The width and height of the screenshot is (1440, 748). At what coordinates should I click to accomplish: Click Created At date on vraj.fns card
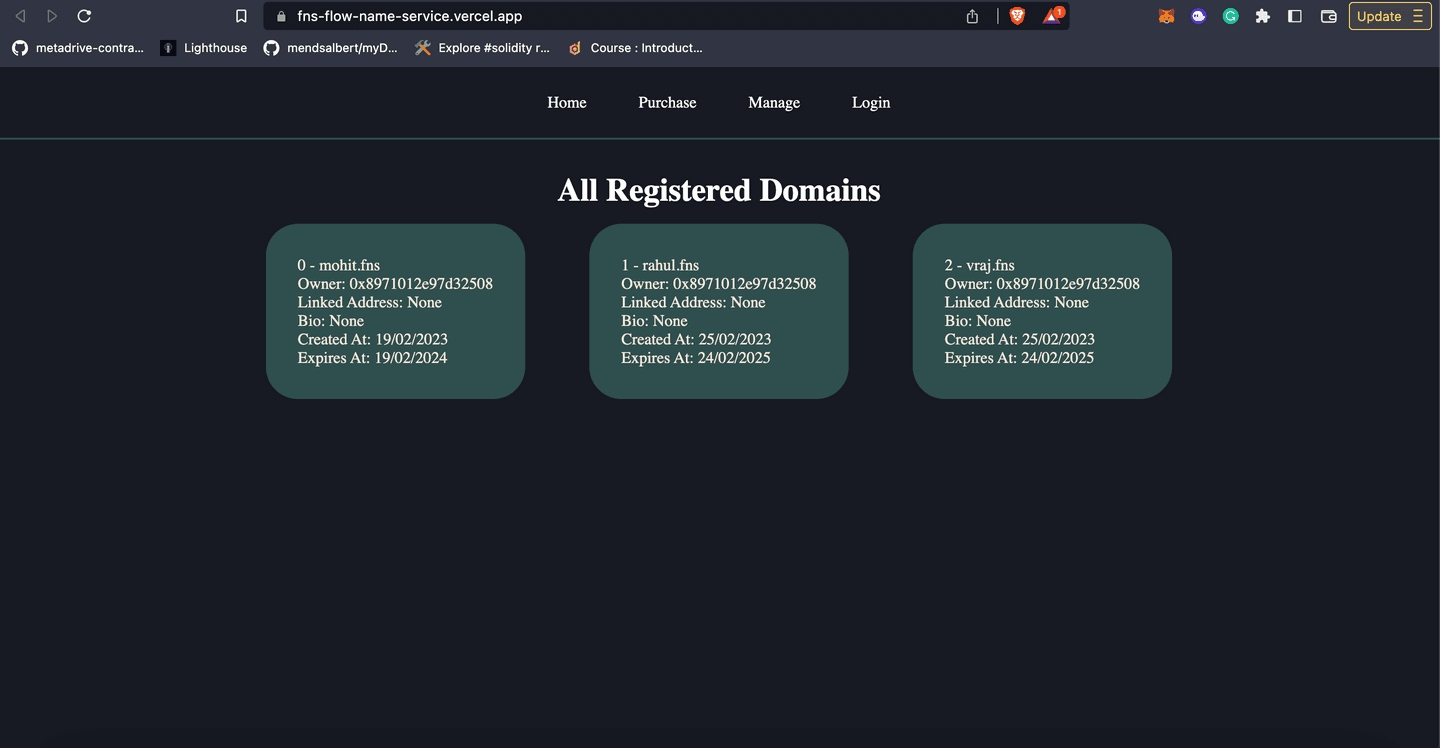click(x=1020, y=339)
